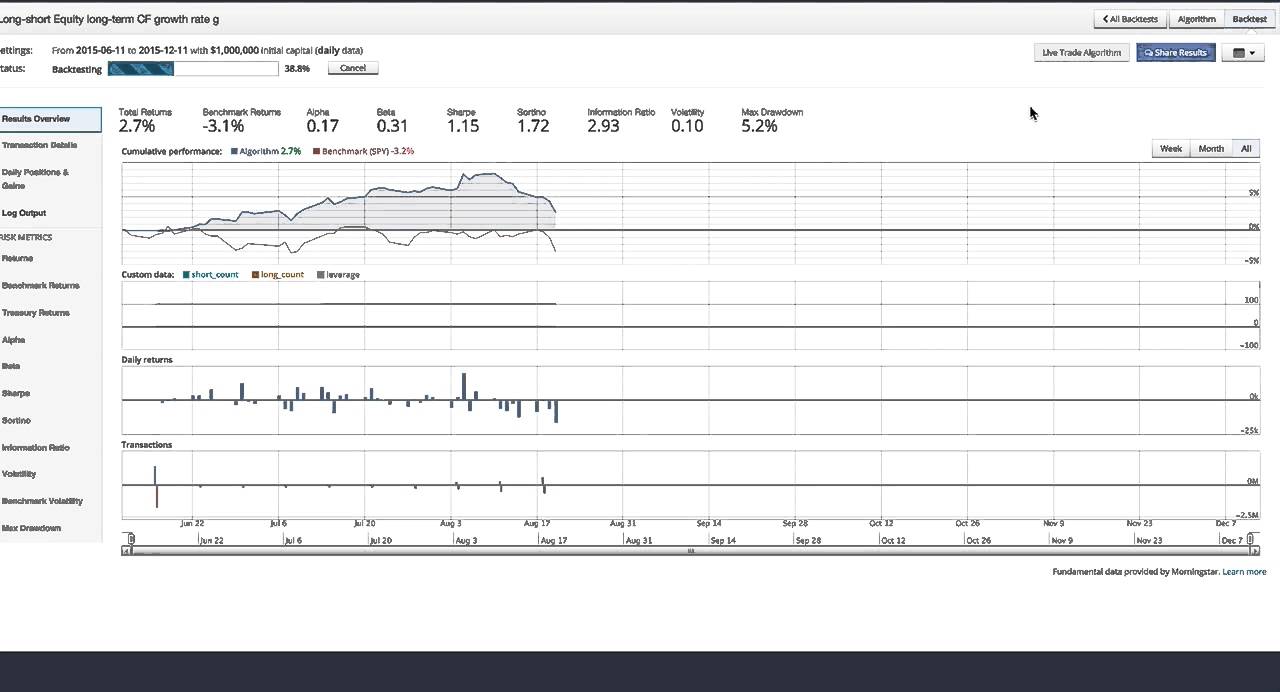Click the backtesting progress bar
The width and height of the screenshot is (1280, 692).
pyautogui.click(x=193, y=68)
